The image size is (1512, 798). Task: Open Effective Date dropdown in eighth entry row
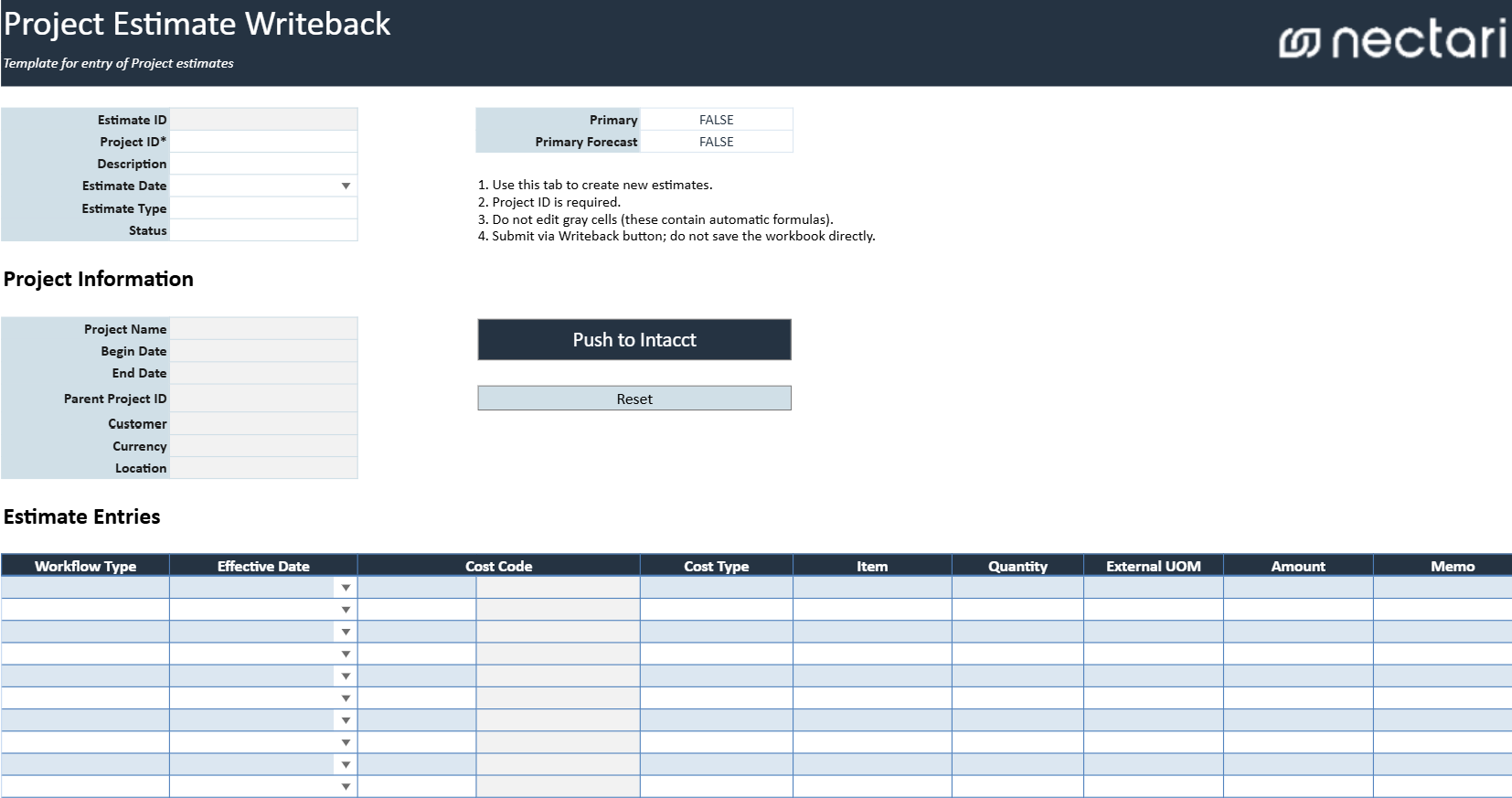tap(346, 742)
